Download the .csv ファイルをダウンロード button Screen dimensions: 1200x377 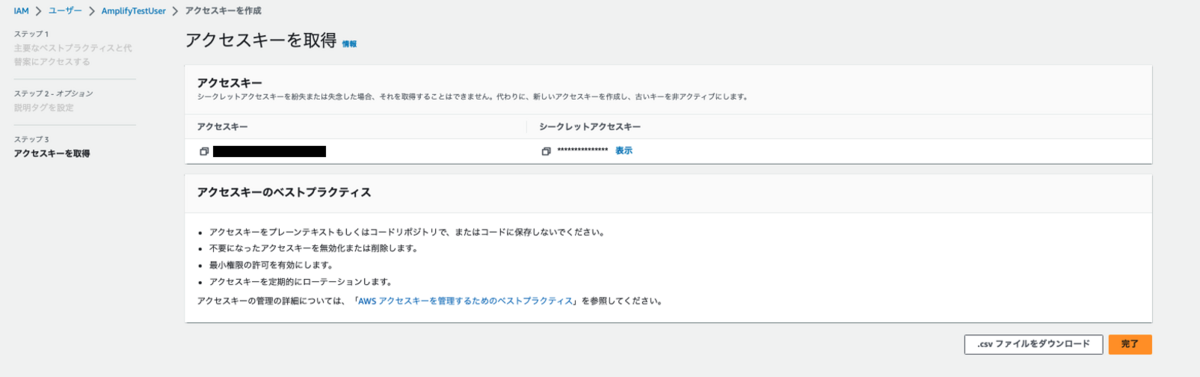pos(1033,344)
